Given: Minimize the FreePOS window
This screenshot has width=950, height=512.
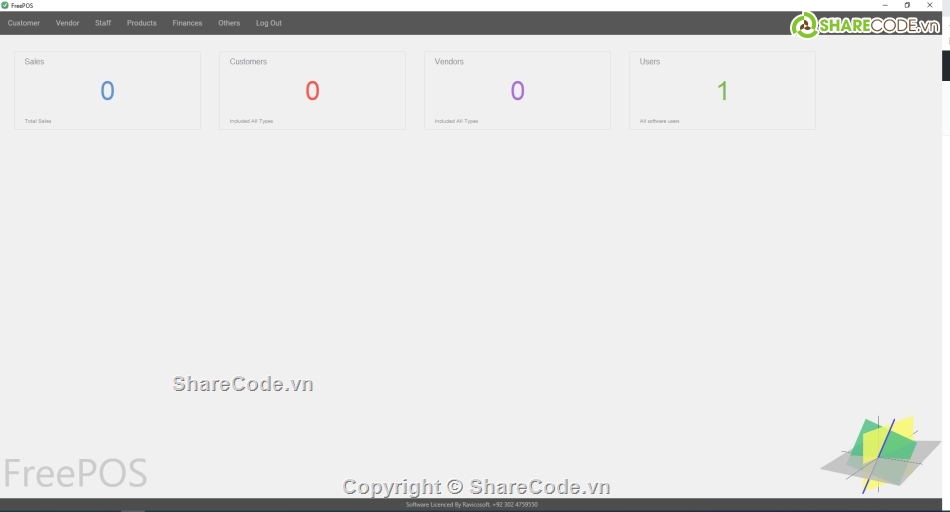Looking at the screenshot, I should tap(885, 5).
